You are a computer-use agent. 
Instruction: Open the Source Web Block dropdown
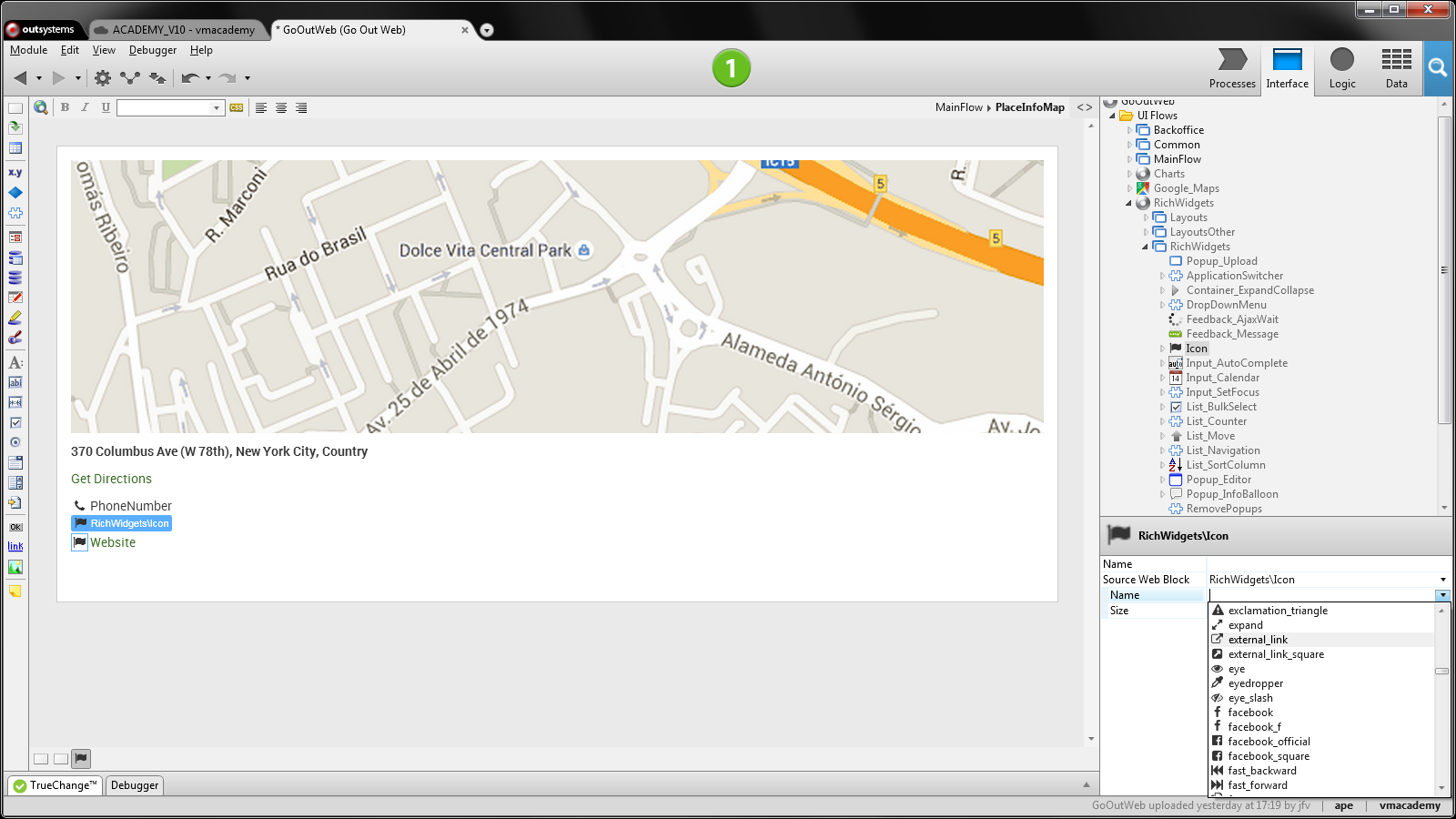[1442, 580]
